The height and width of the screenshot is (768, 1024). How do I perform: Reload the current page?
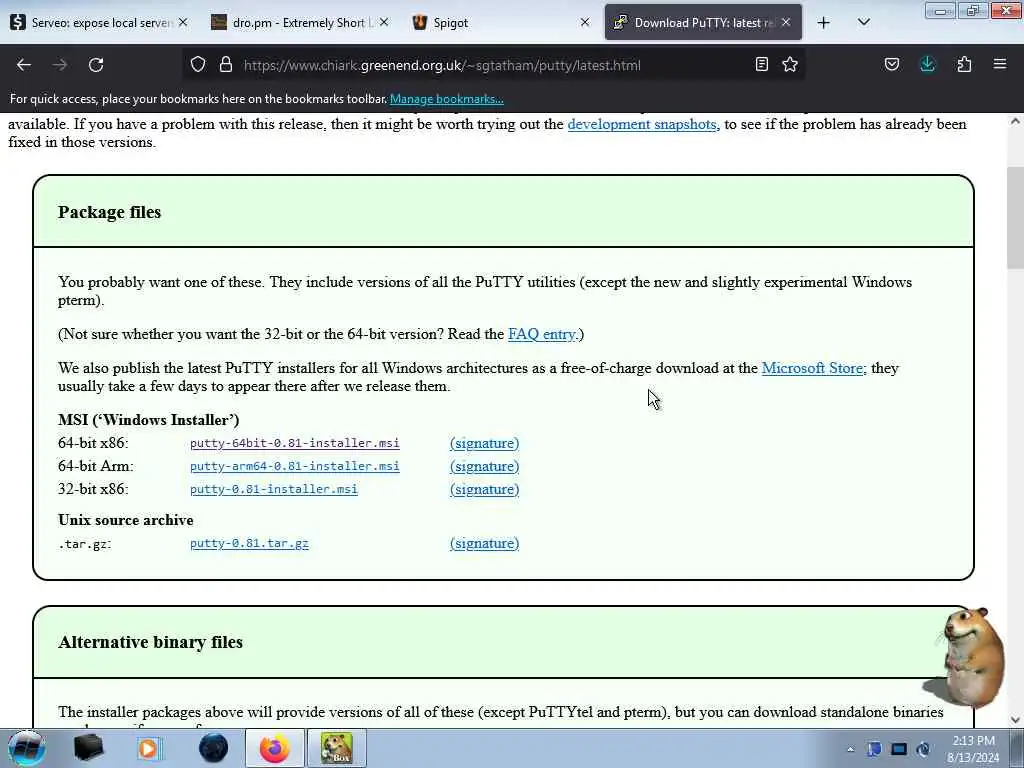[x=96, y=65]
